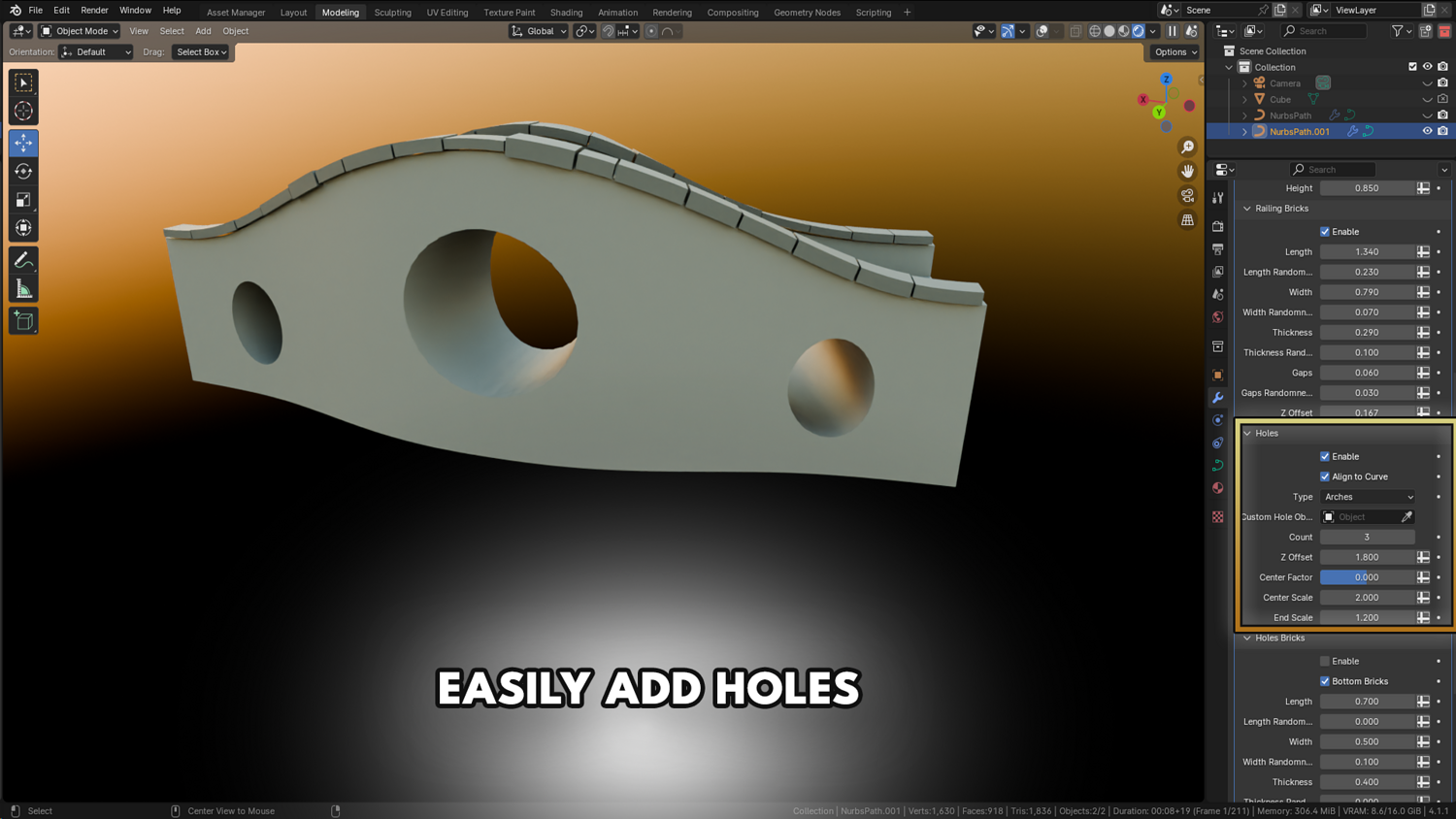Expand the NurbsPath.001 tree item

pyautogui.click(x=1245, y=131)
